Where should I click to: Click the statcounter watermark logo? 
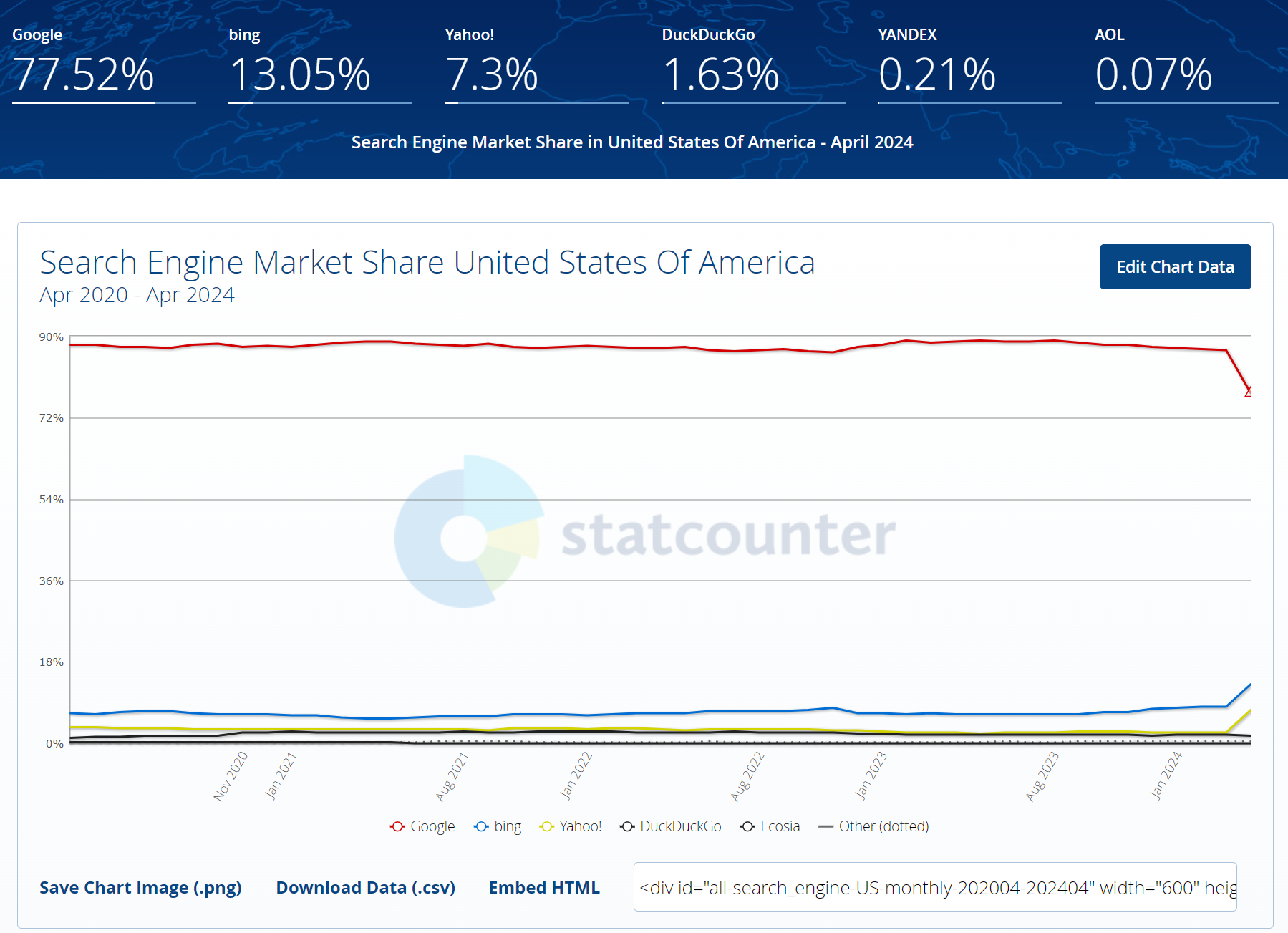645,532
